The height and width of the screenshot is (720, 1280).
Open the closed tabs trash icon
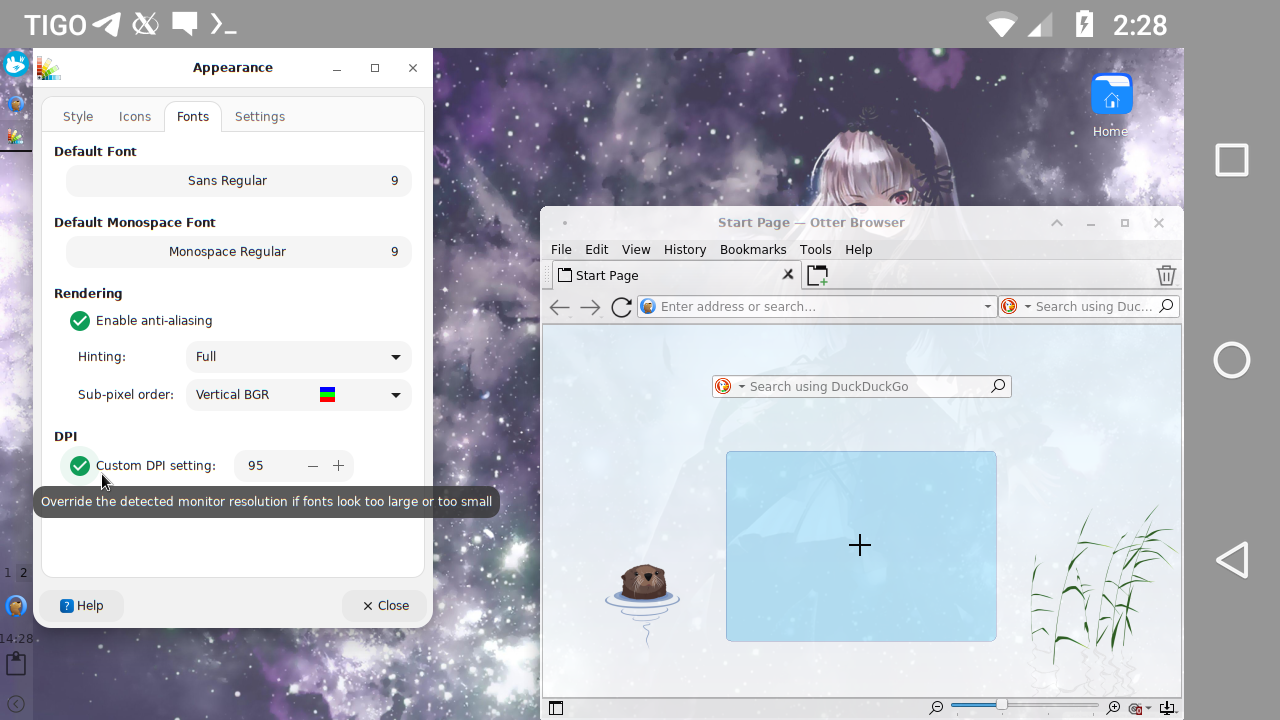click(1166, 275)
